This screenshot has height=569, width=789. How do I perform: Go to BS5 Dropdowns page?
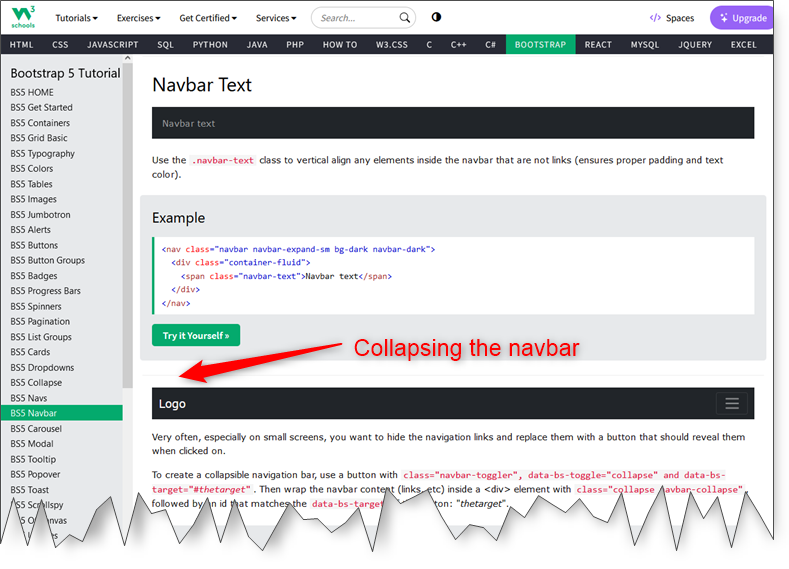click(42, 367)
